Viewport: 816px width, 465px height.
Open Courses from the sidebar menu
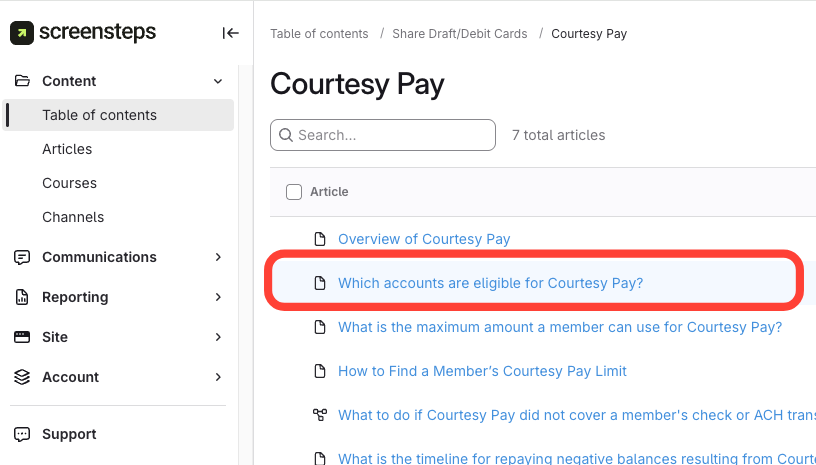tap(69, 183)
